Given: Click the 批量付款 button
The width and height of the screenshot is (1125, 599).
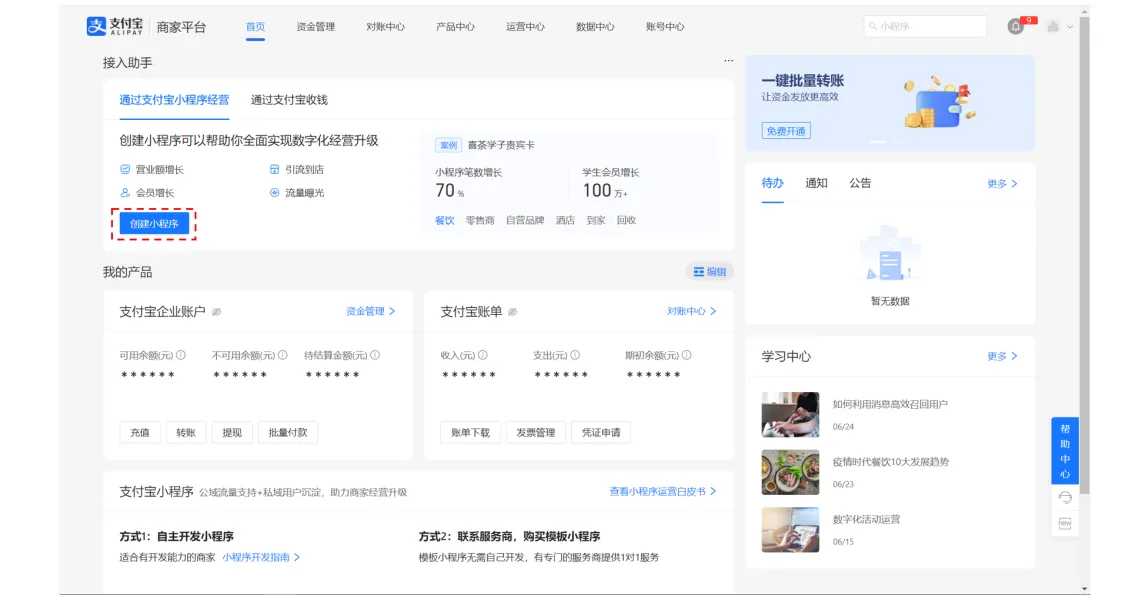Looking at the screenshot, I should [288, 433].
